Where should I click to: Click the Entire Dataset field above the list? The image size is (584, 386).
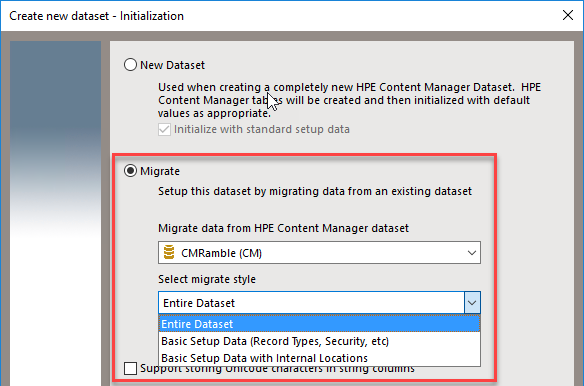pos(311,303)
